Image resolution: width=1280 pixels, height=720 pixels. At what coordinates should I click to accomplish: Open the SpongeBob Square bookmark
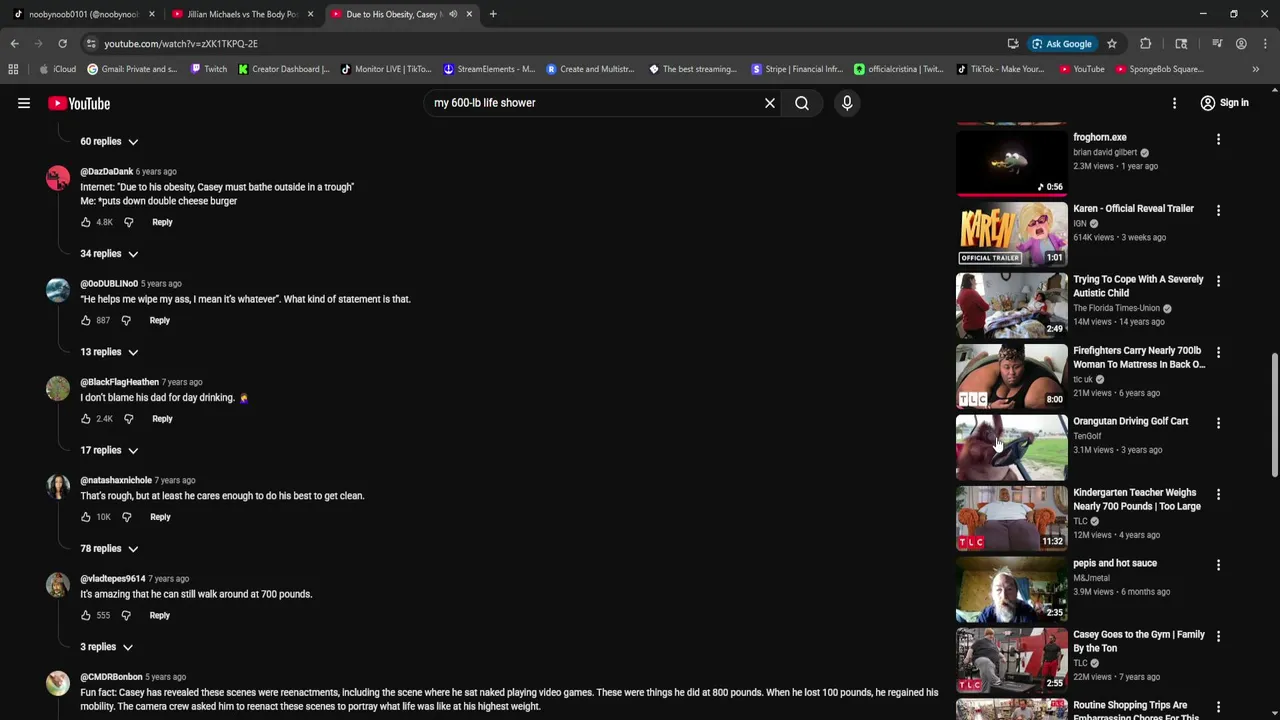click(x=1159, y=69)
